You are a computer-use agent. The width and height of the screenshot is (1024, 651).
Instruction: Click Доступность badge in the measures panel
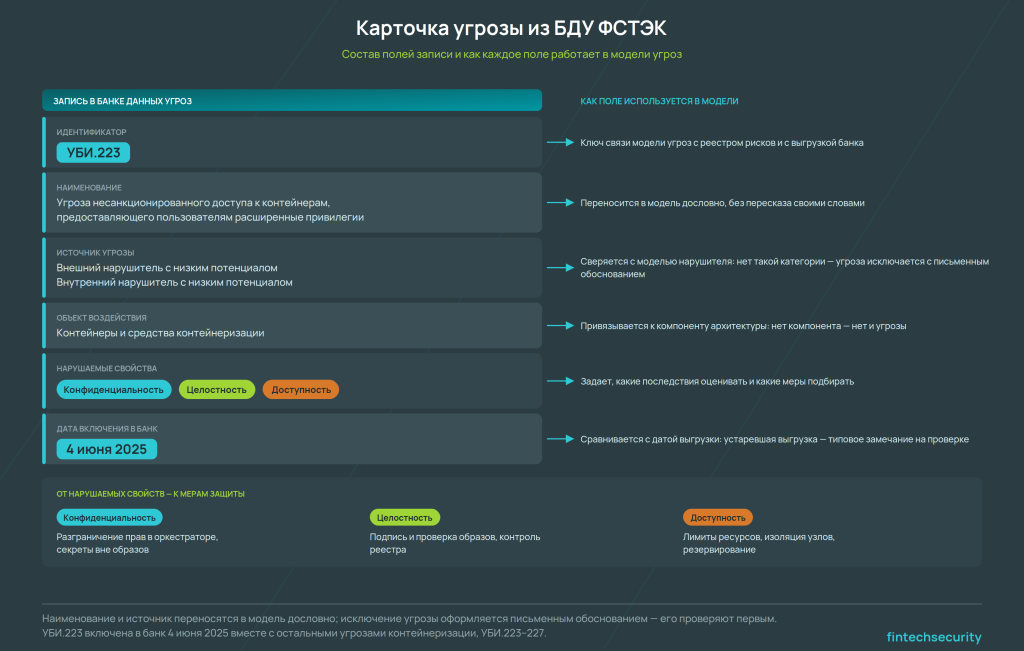pyautogui.click(x=718, y=517)
